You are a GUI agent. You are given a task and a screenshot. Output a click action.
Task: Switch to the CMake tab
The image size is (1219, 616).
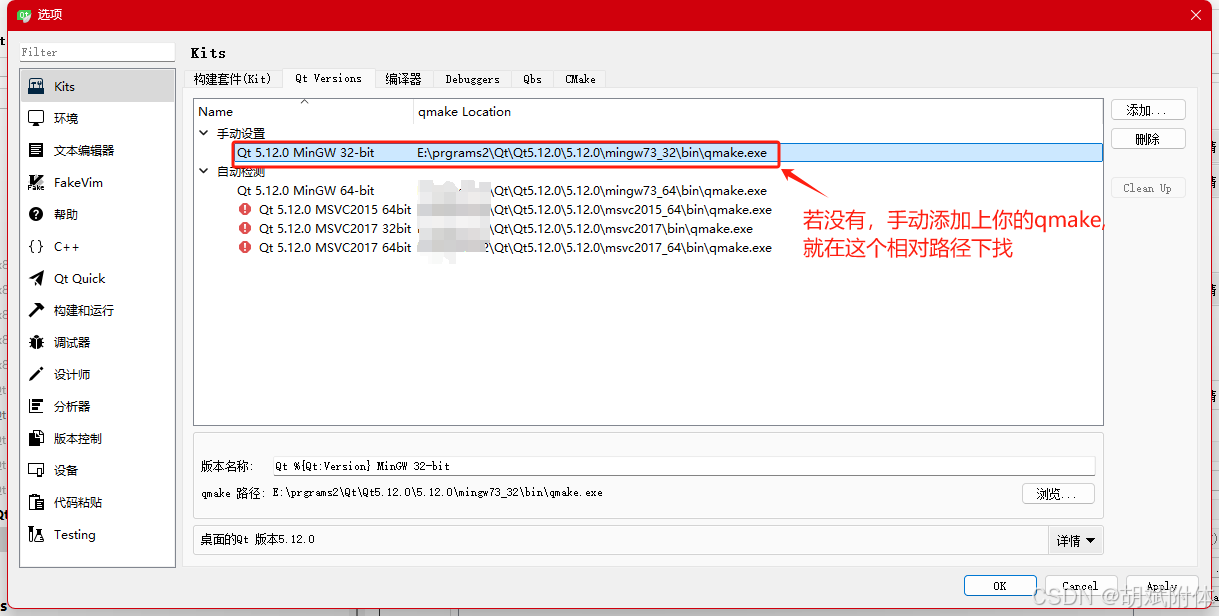coord(580,79)
